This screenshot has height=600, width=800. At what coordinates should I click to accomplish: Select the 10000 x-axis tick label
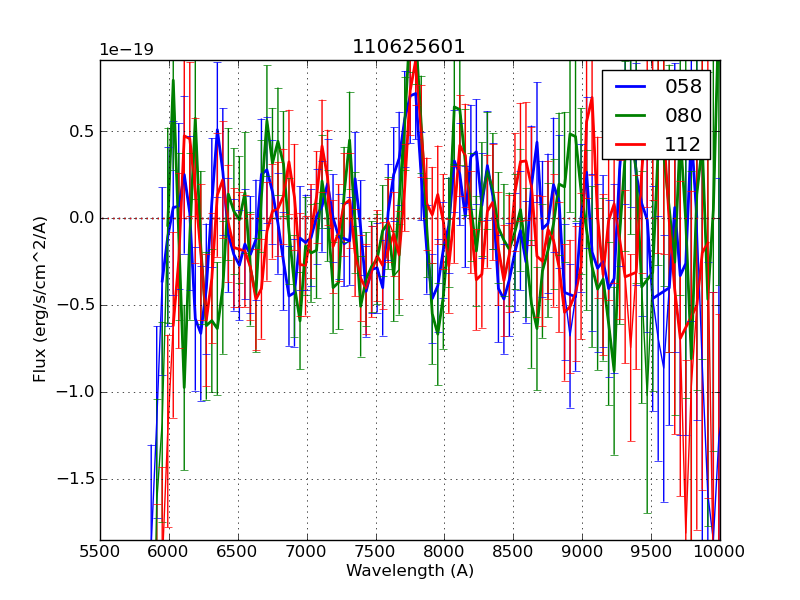click(x=719, y=551)
